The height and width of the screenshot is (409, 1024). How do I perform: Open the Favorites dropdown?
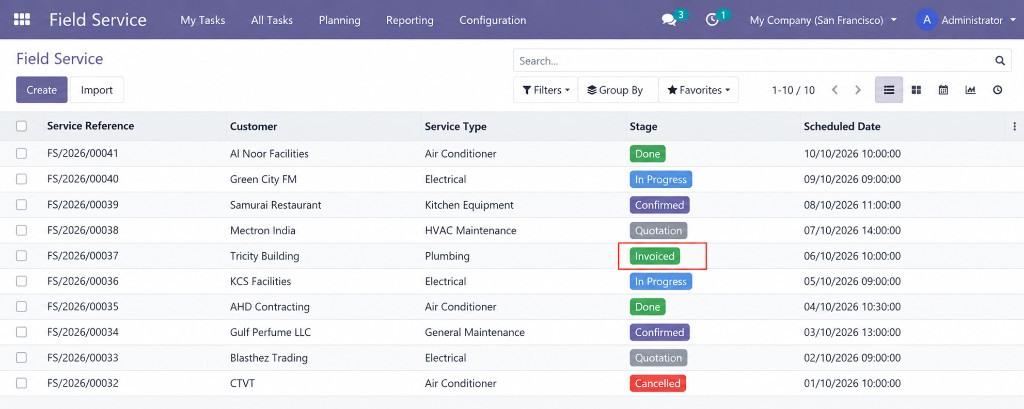pyautogui.click(x=698, y=90)
